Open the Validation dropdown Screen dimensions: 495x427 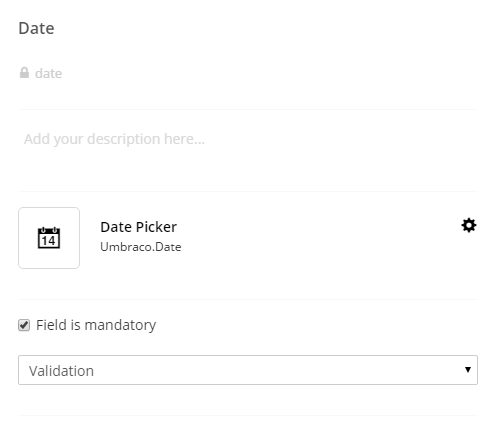[248, 370]
